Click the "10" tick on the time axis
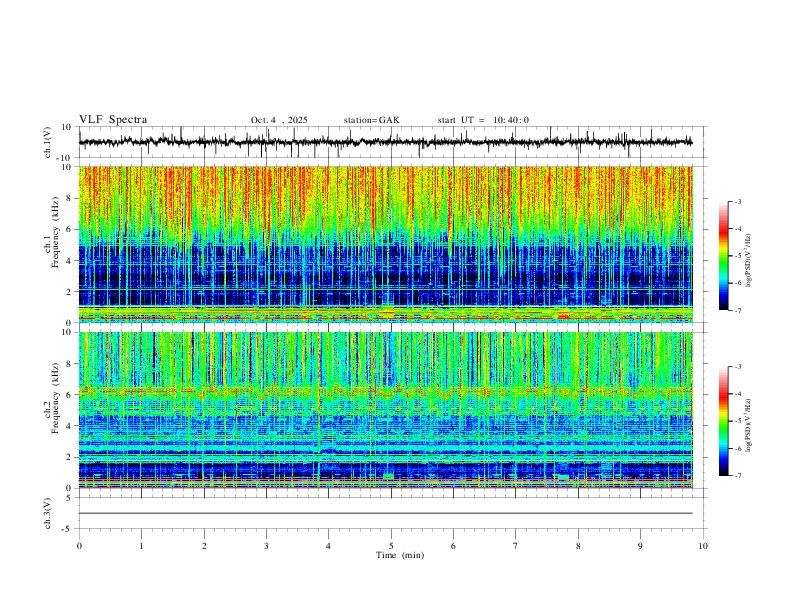This screenshot has height=612, width=792. coord(703,546)
